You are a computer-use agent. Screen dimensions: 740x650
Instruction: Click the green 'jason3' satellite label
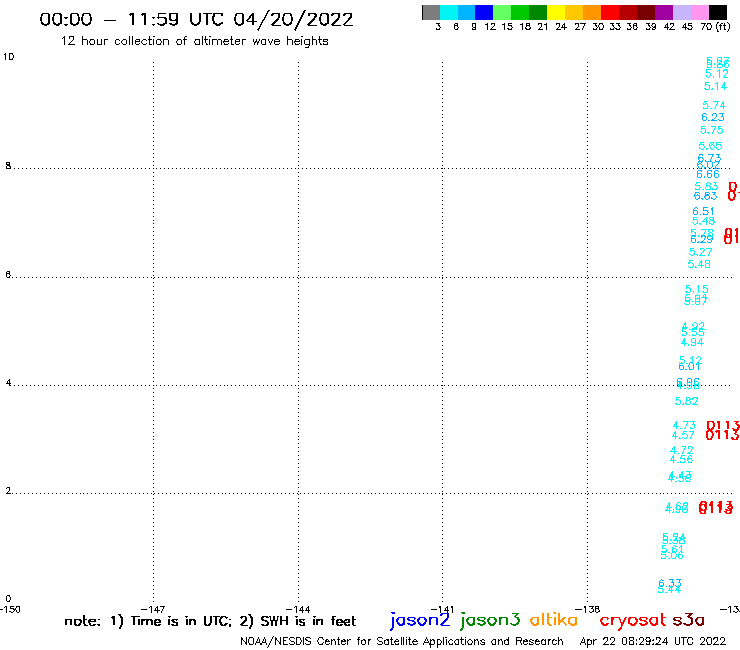click(x=490, y=620)
